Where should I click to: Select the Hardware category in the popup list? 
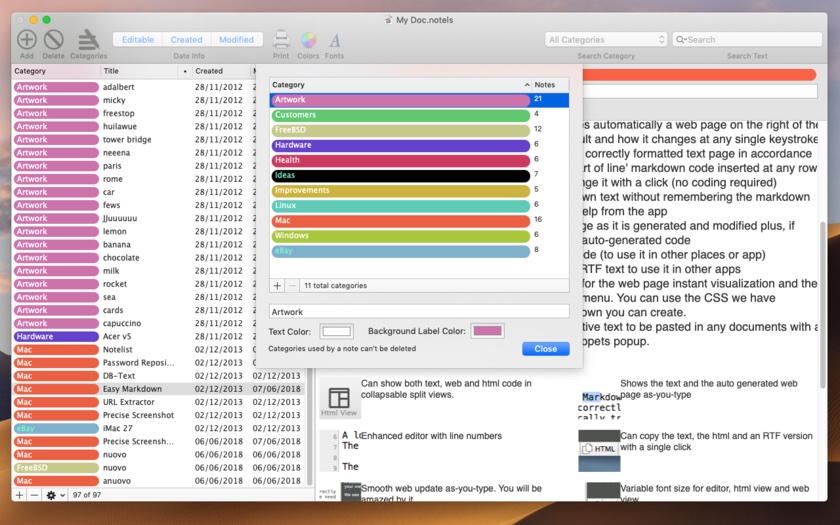400,146
